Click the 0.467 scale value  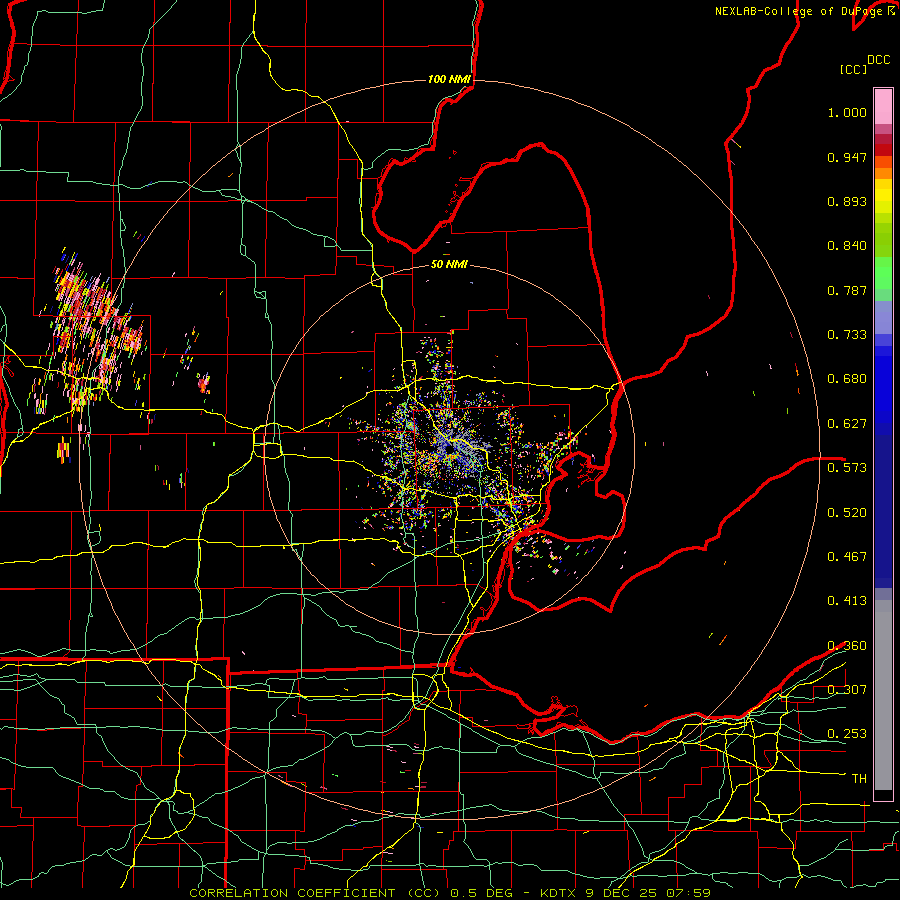[847, 557]
